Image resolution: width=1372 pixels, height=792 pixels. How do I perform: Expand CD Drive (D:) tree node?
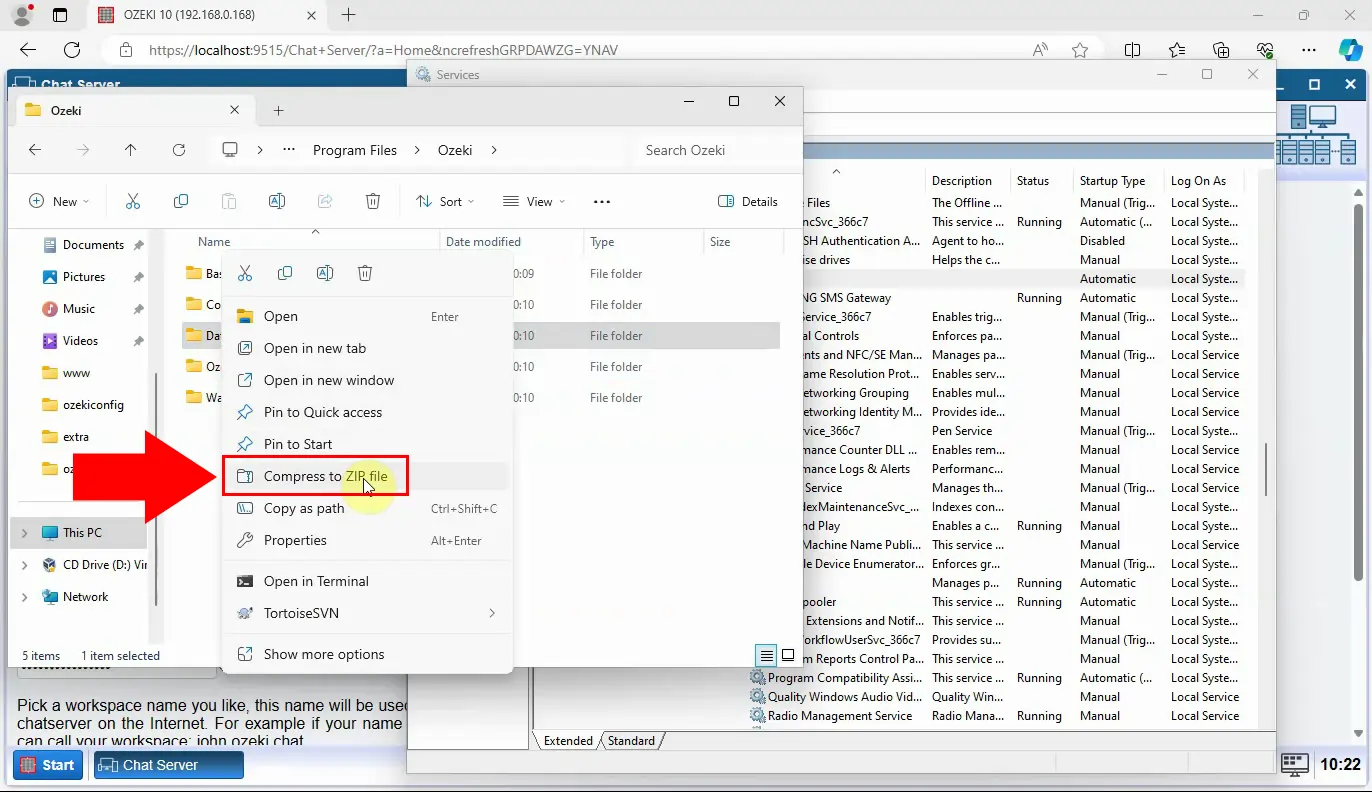point(24,565)
